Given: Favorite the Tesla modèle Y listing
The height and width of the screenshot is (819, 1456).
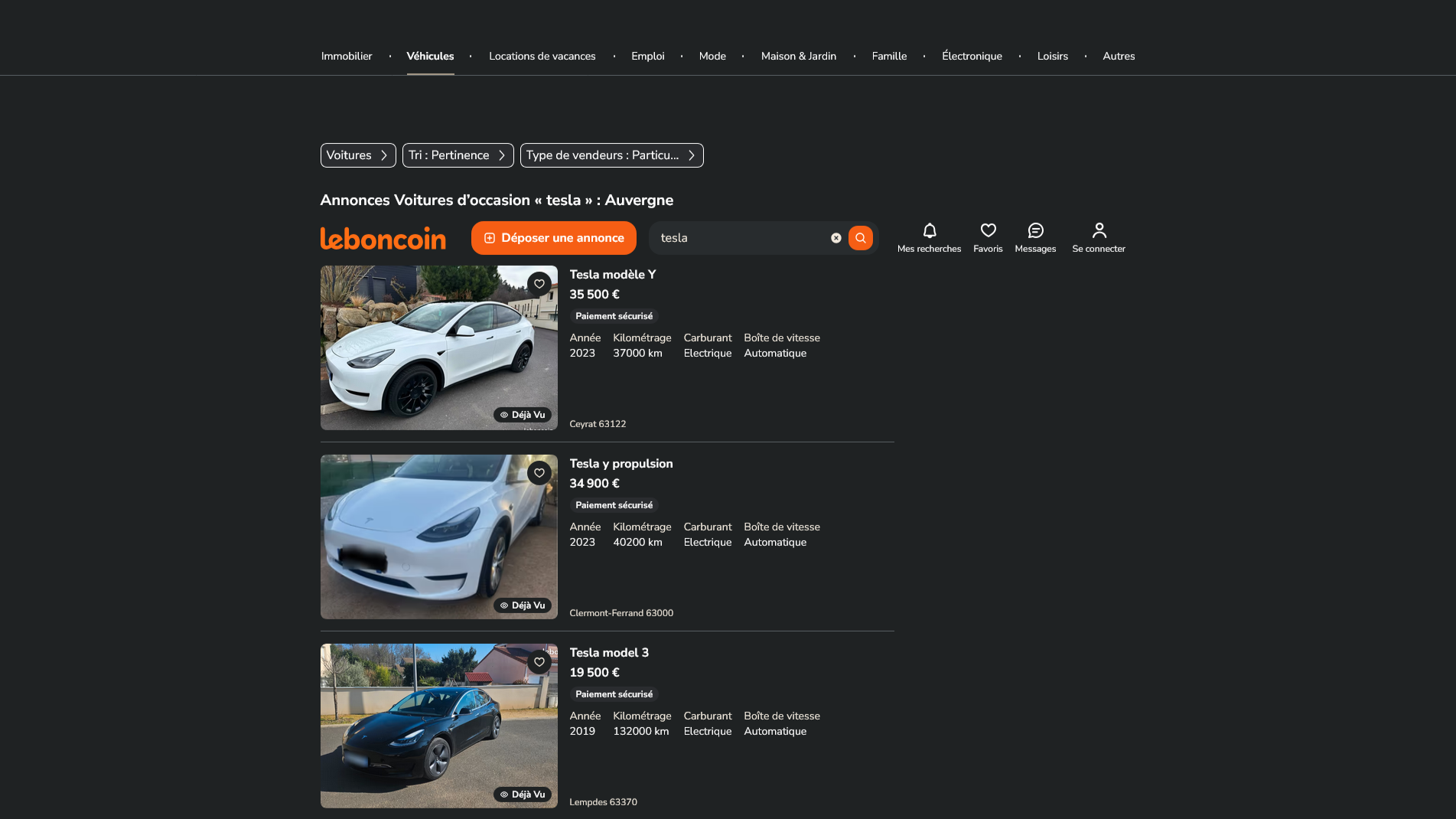Looking at the screenshot, I should (539, 284).
